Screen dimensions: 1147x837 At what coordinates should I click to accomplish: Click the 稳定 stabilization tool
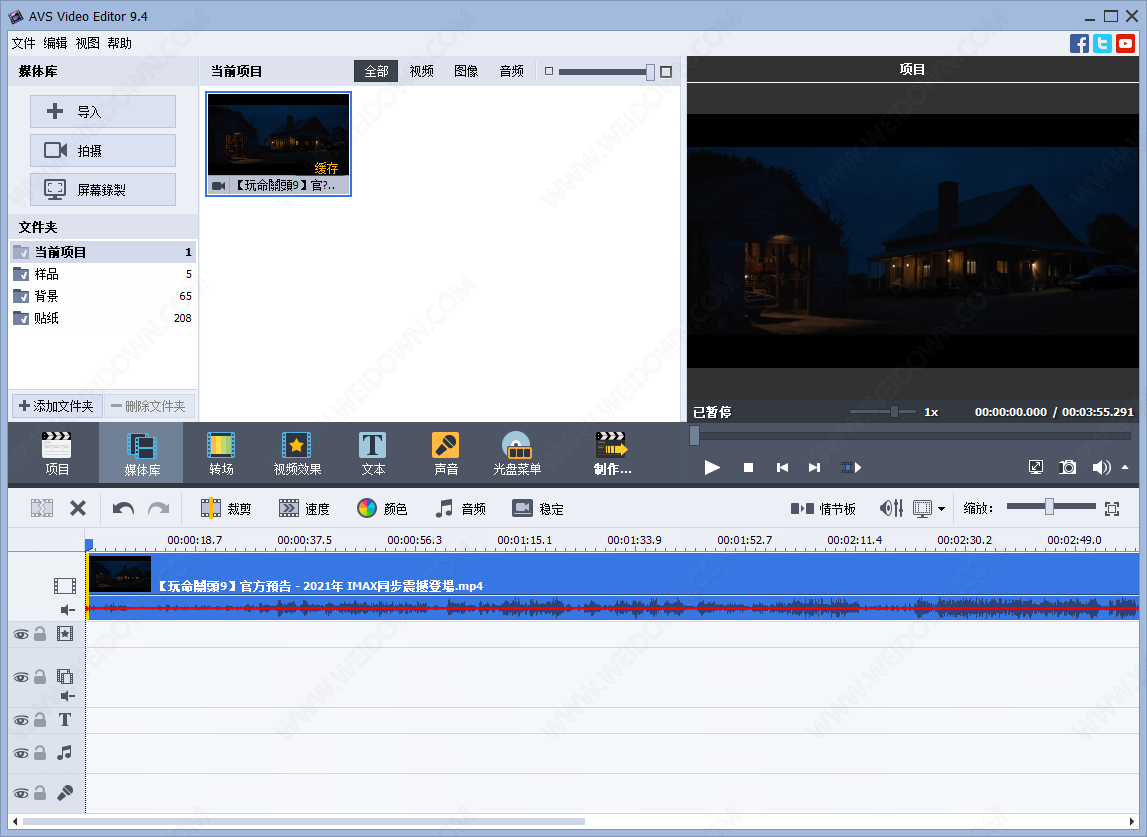(538, 508)
